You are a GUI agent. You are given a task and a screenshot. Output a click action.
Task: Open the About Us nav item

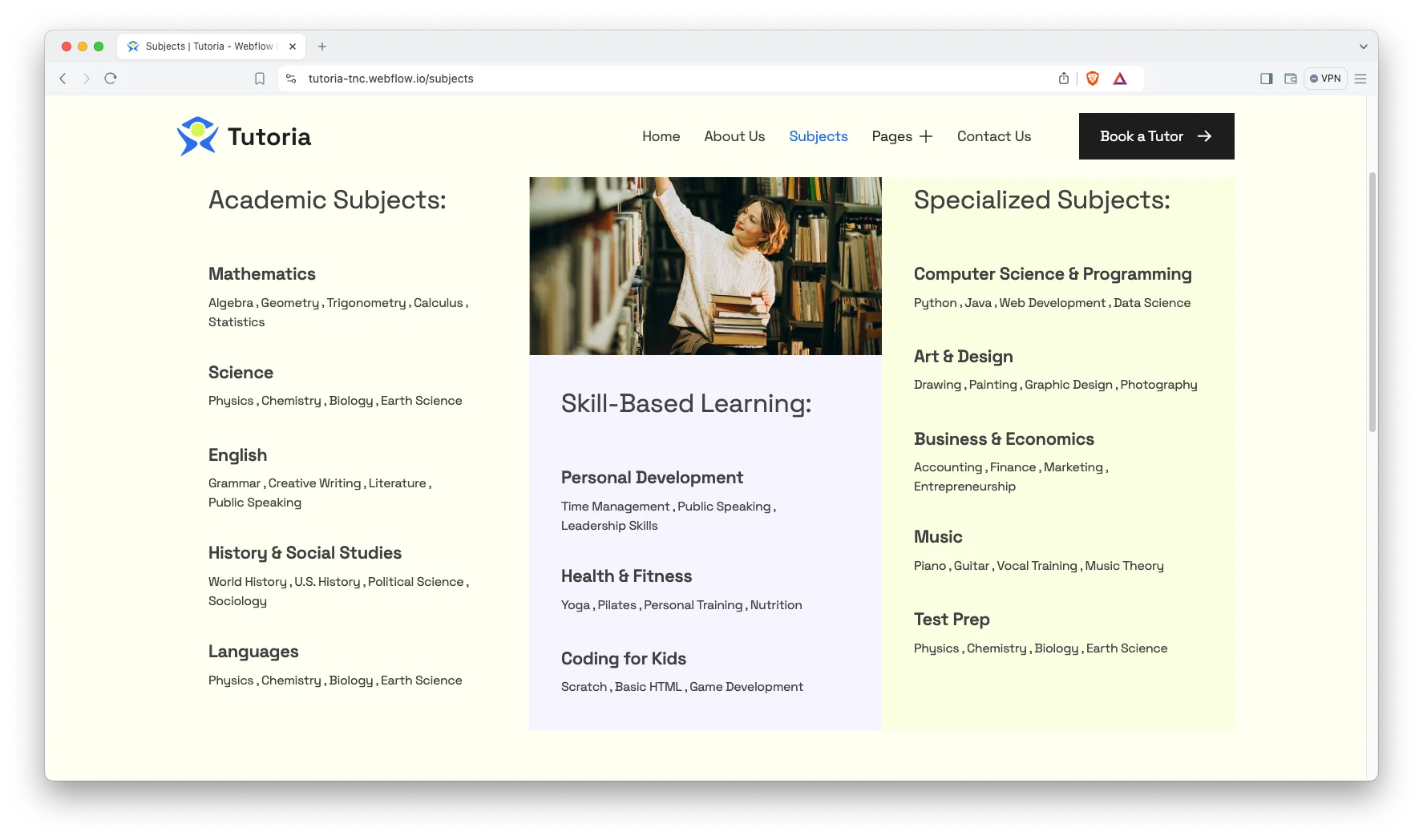[734, 136]
